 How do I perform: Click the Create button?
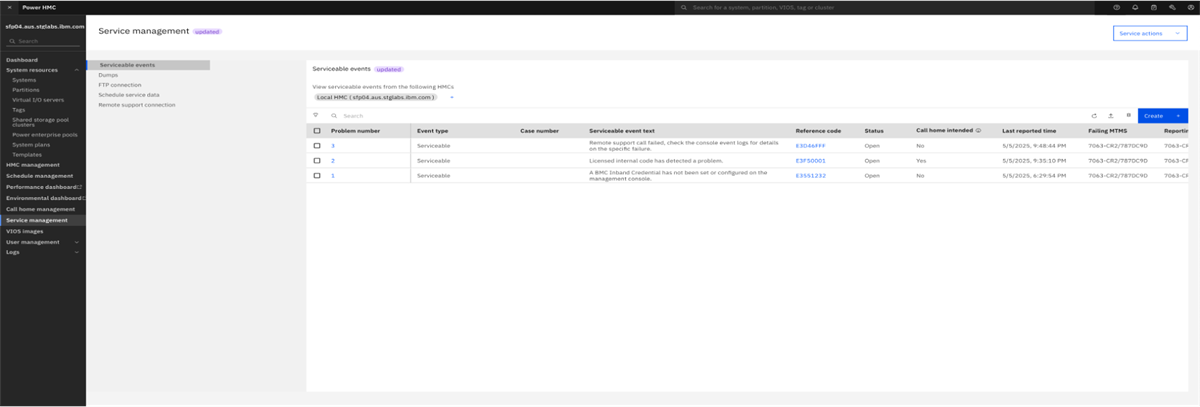tap(1162, 116)
